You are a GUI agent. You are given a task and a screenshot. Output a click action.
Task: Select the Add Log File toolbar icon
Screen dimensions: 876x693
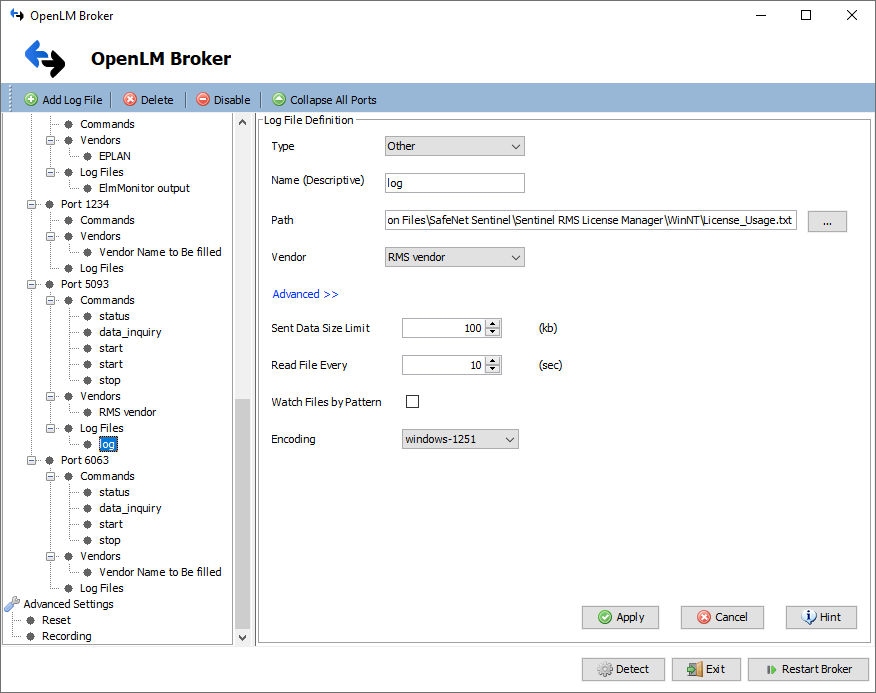point(30,99)
